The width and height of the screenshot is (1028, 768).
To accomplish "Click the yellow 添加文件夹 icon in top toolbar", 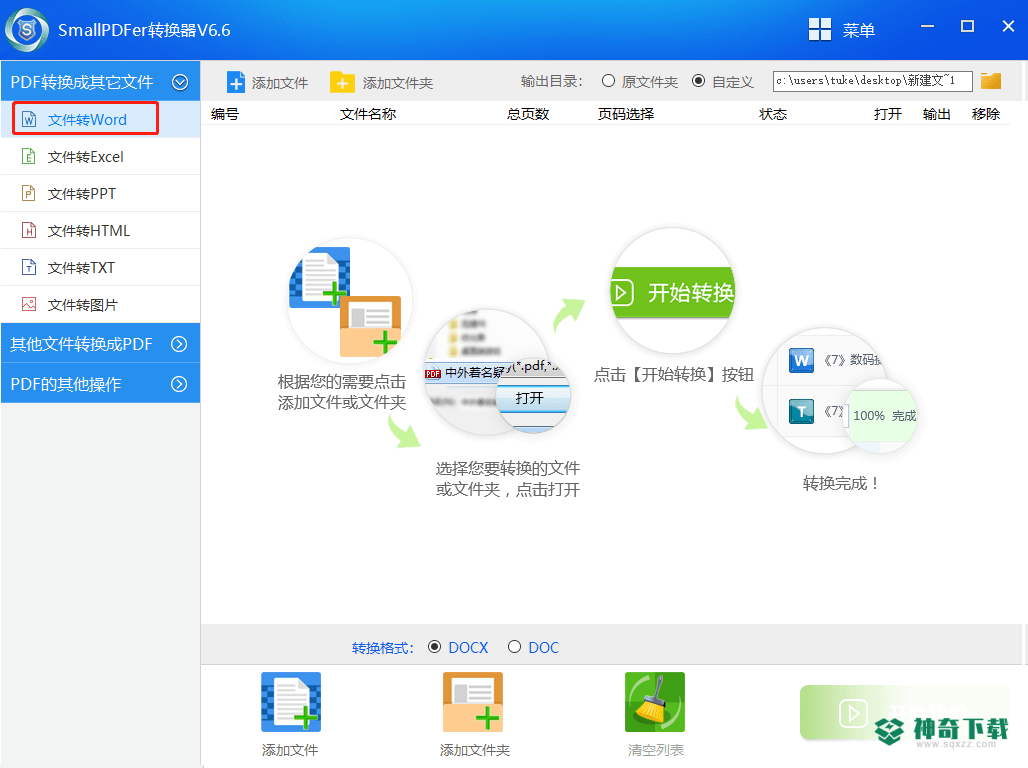I will pyautogui.click(x=342, y=83).
